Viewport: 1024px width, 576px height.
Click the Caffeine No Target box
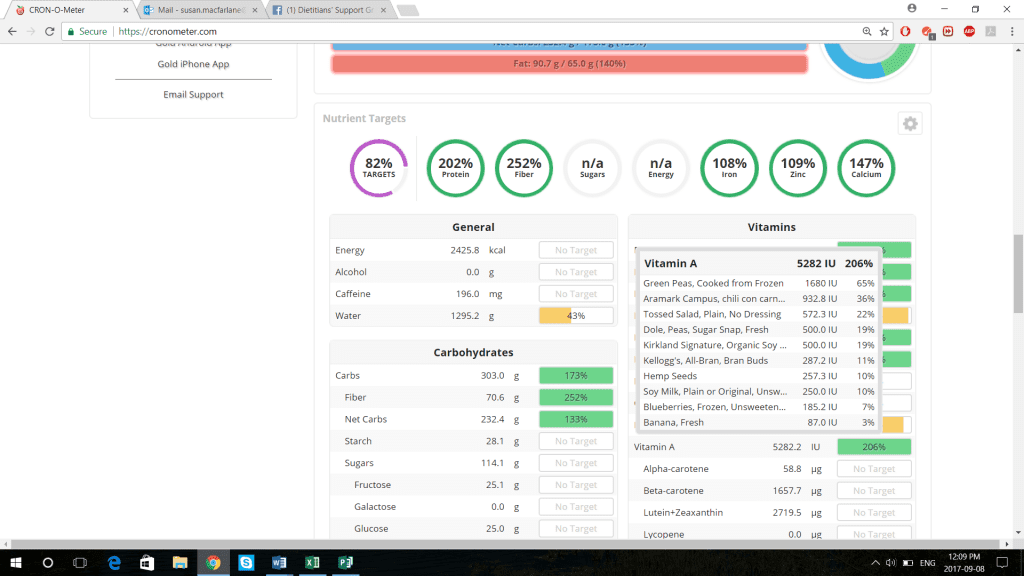pyautogui.click(x=576, y=294)
